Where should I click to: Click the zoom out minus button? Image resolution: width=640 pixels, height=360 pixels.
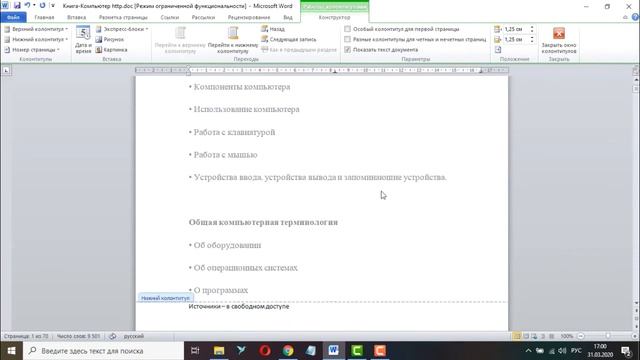pyautogui.click(x=581, y=336)
